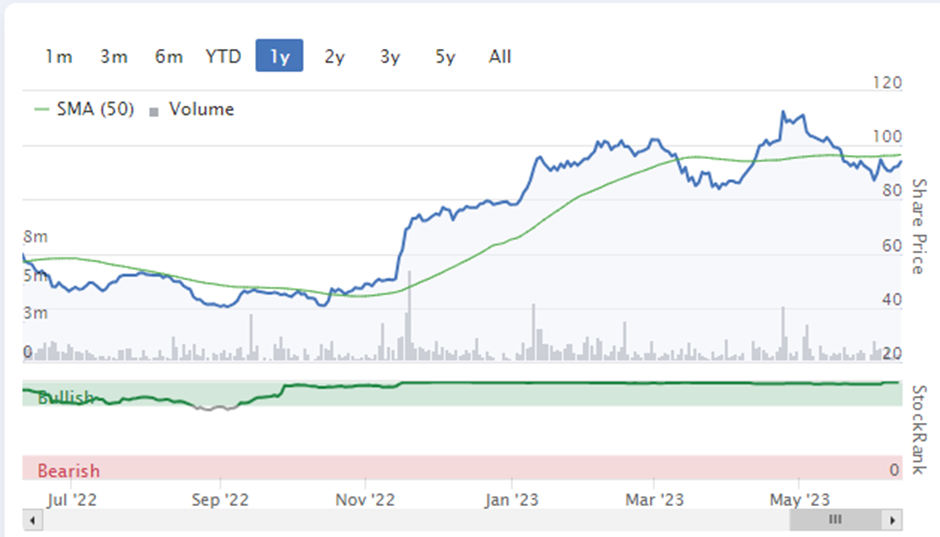This screenshot has height=537, width=940.
Task: Show All available price history
Action: coord(500,56)
